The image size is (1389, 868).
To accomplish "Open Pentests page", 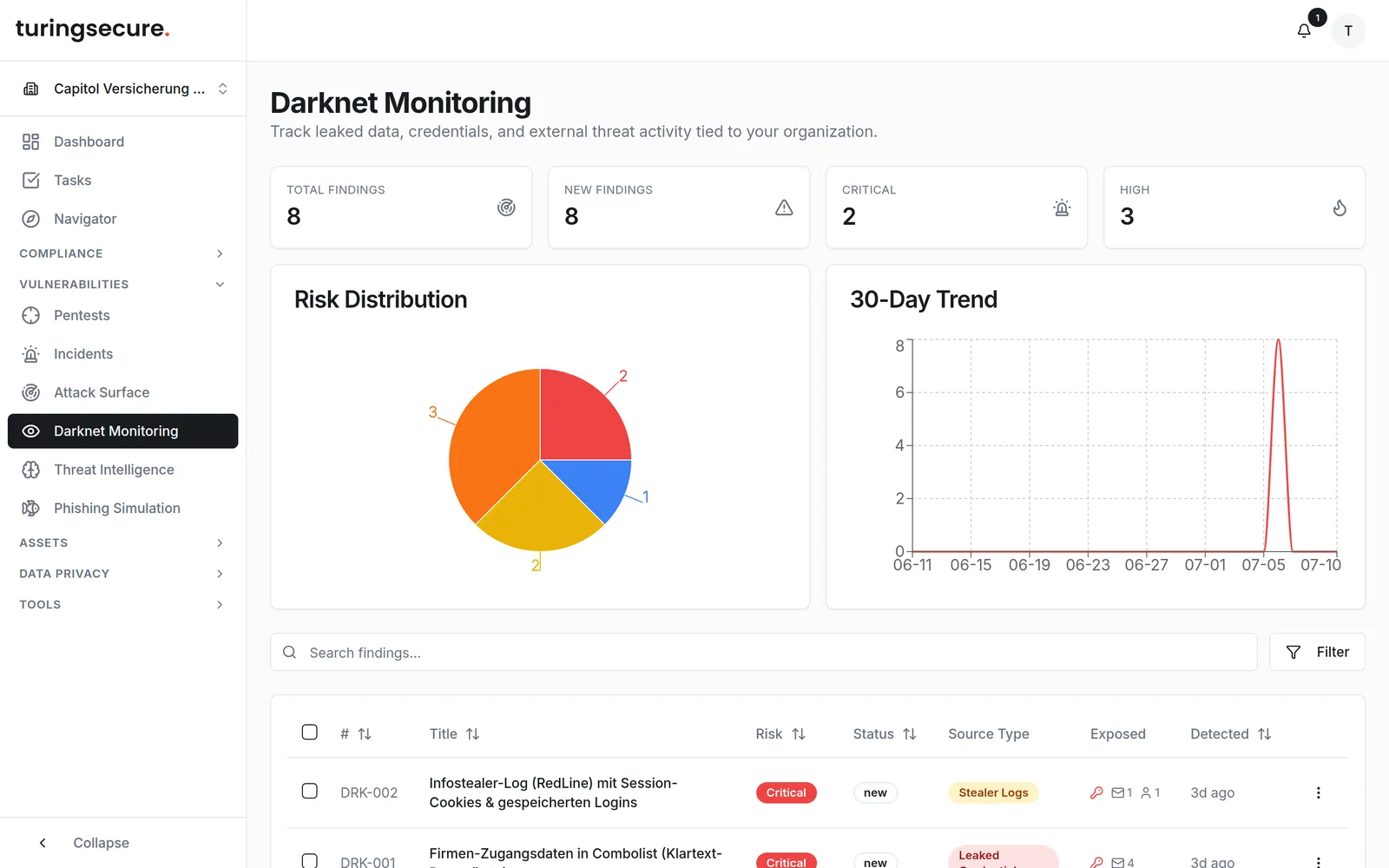I will click(x=123, y=315).
